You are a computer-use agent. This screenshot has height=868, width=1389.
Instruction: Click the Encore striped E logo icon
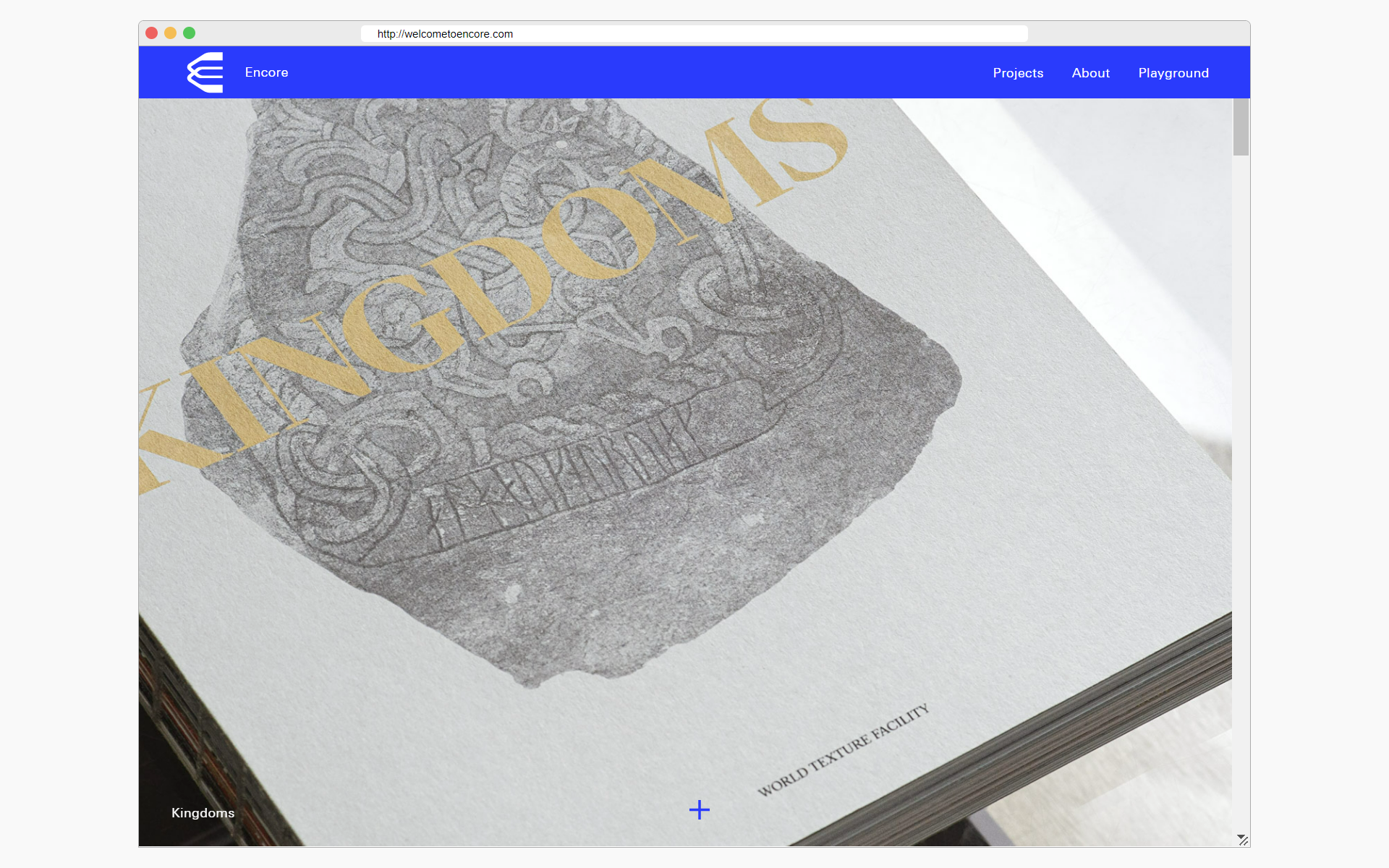pos(205,72)
